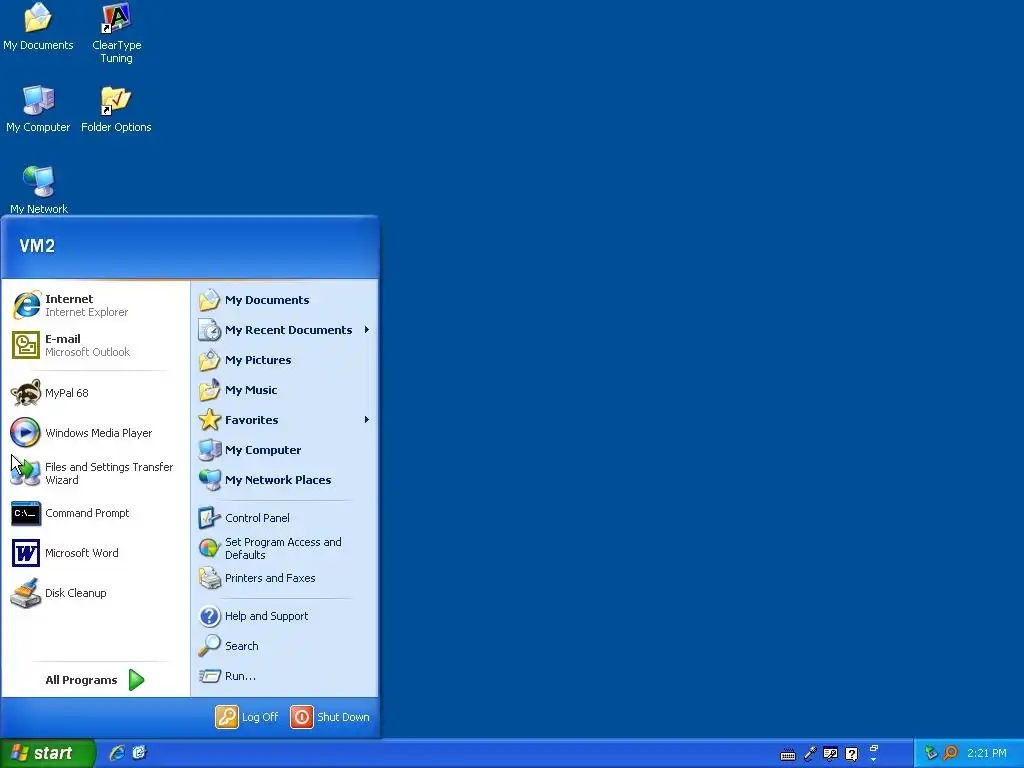Expand My Recent Documents submenu arrow
This screenshot has width=1024, height=768.
[366, 330]
